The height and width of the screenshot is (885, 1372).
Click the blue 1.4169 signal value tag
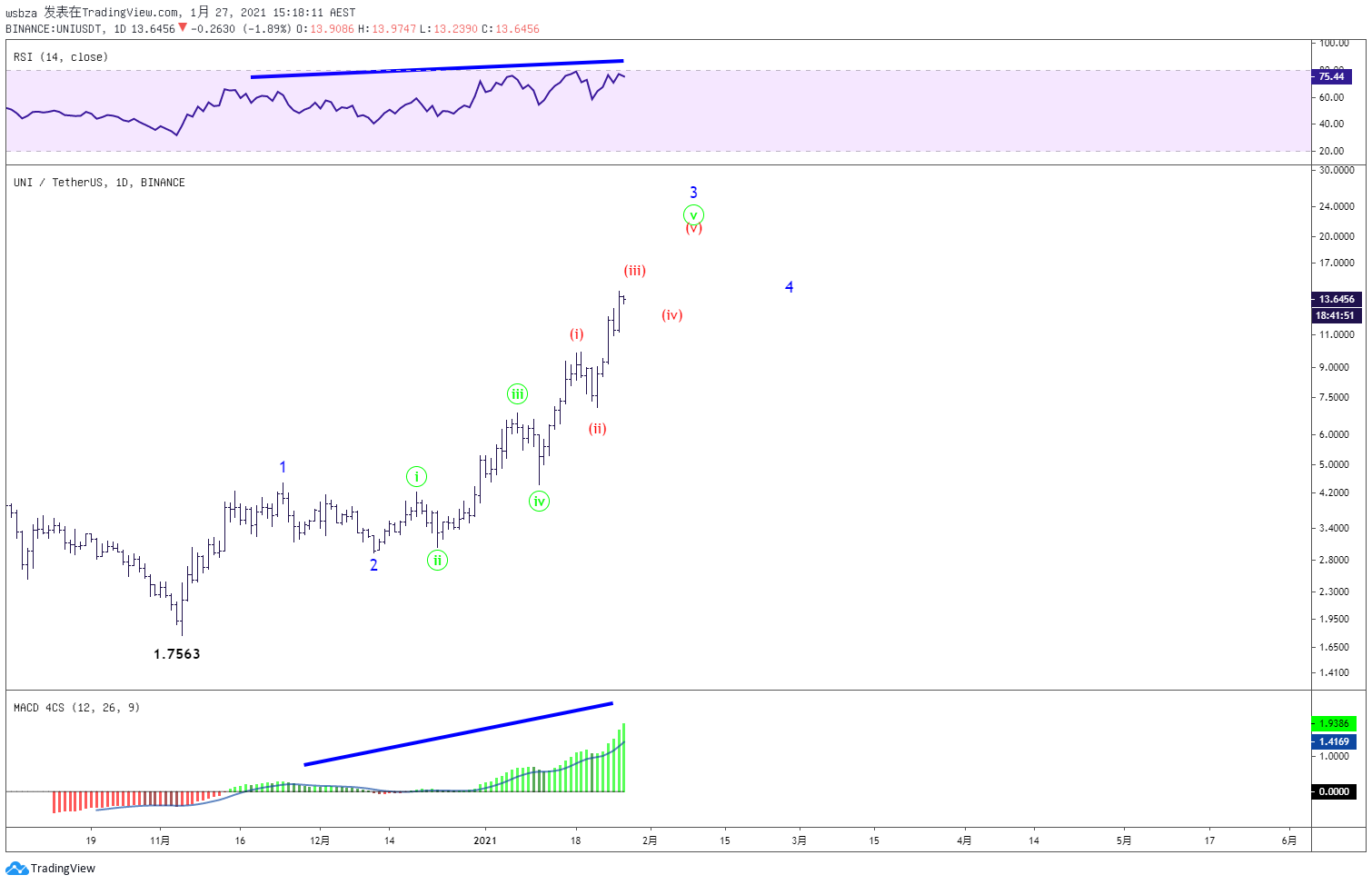click(x=1334, y=741)
